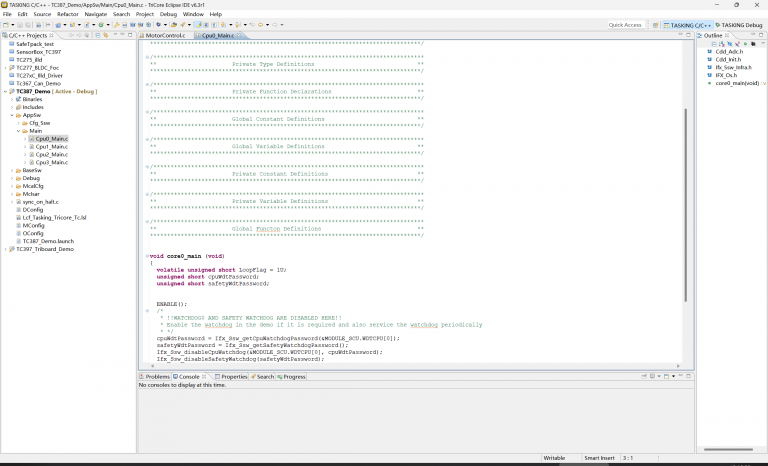
Task: Open the Window menu
Action: coord(193,14)
